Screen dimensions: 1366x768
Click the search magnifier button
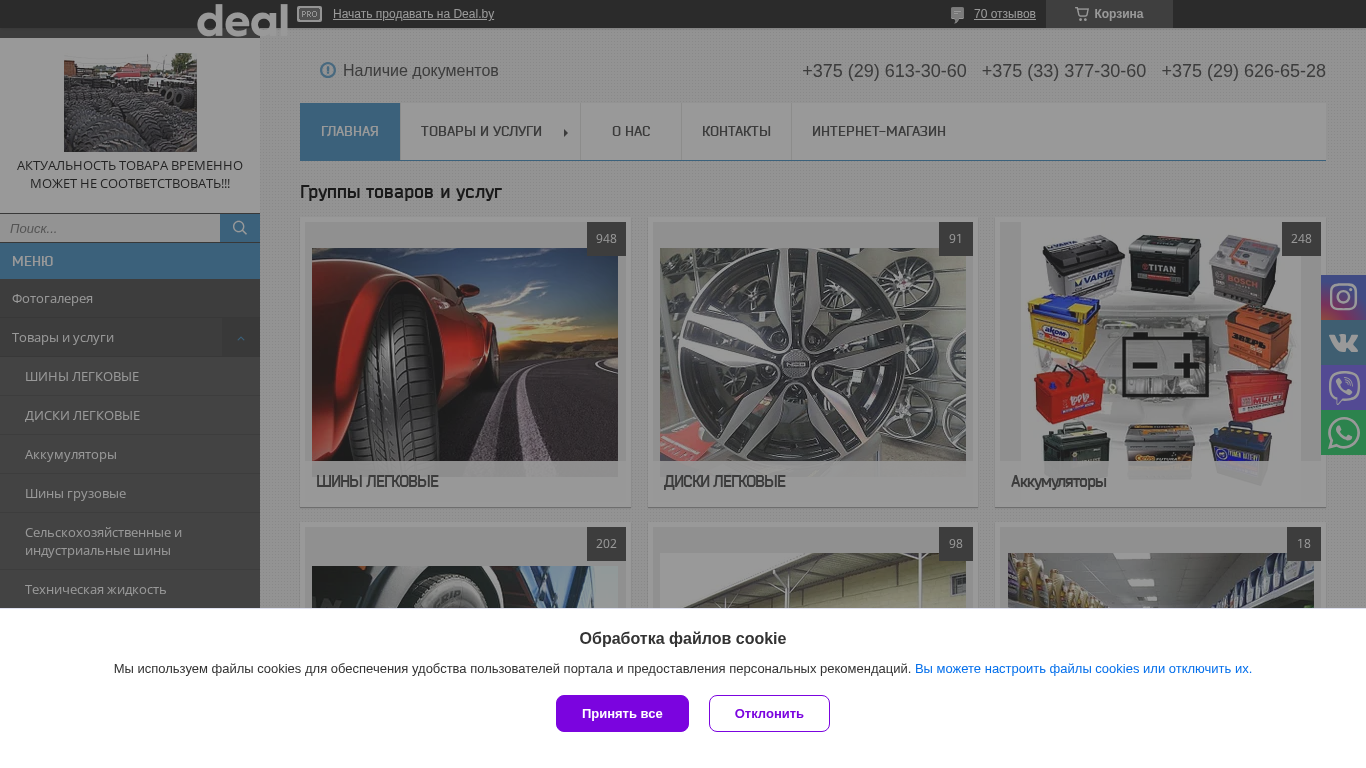[x=240, y=228]
